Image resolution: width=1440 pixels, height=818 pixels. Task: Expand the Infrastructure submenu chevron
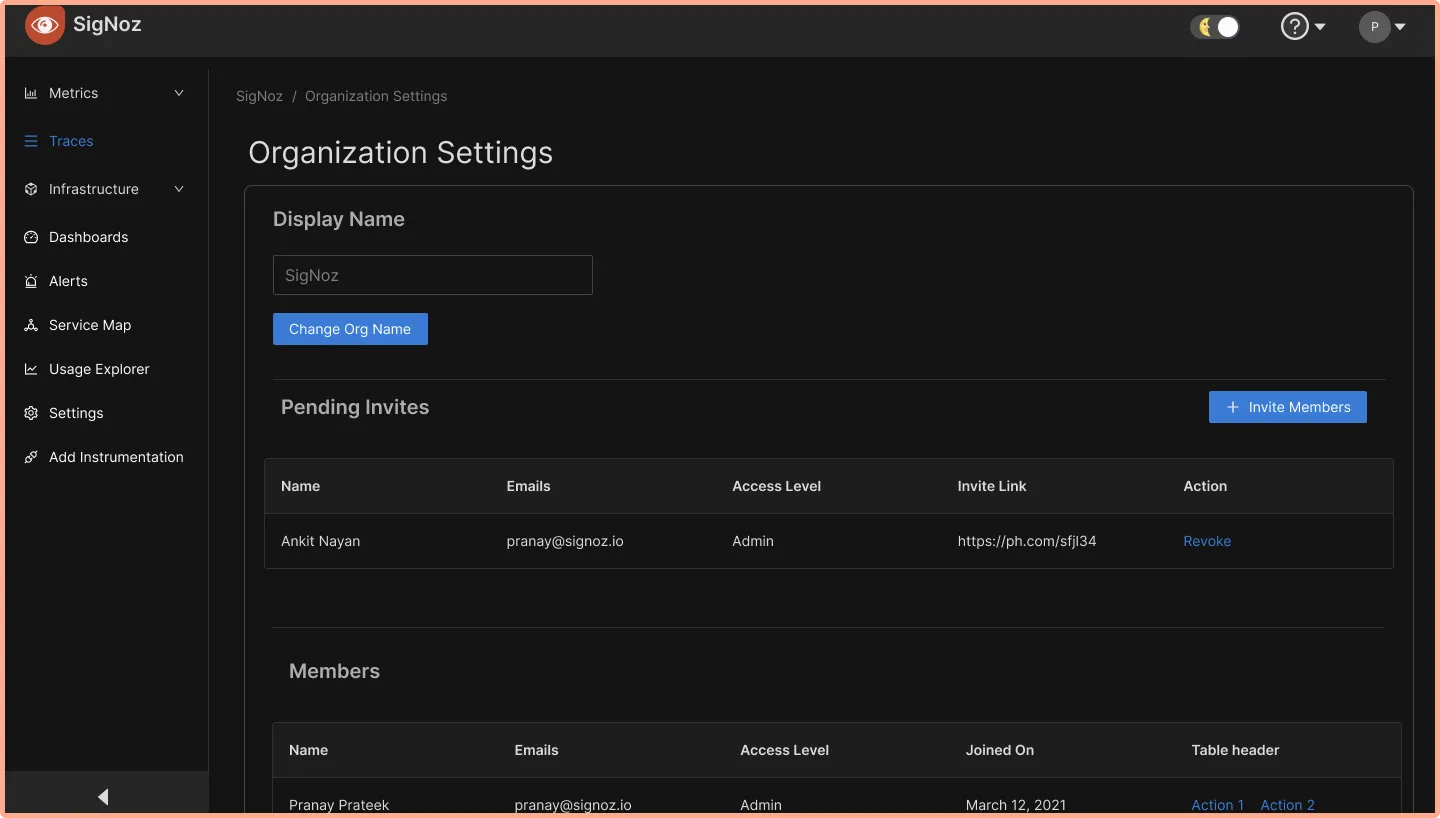click(x=179, y=189)
